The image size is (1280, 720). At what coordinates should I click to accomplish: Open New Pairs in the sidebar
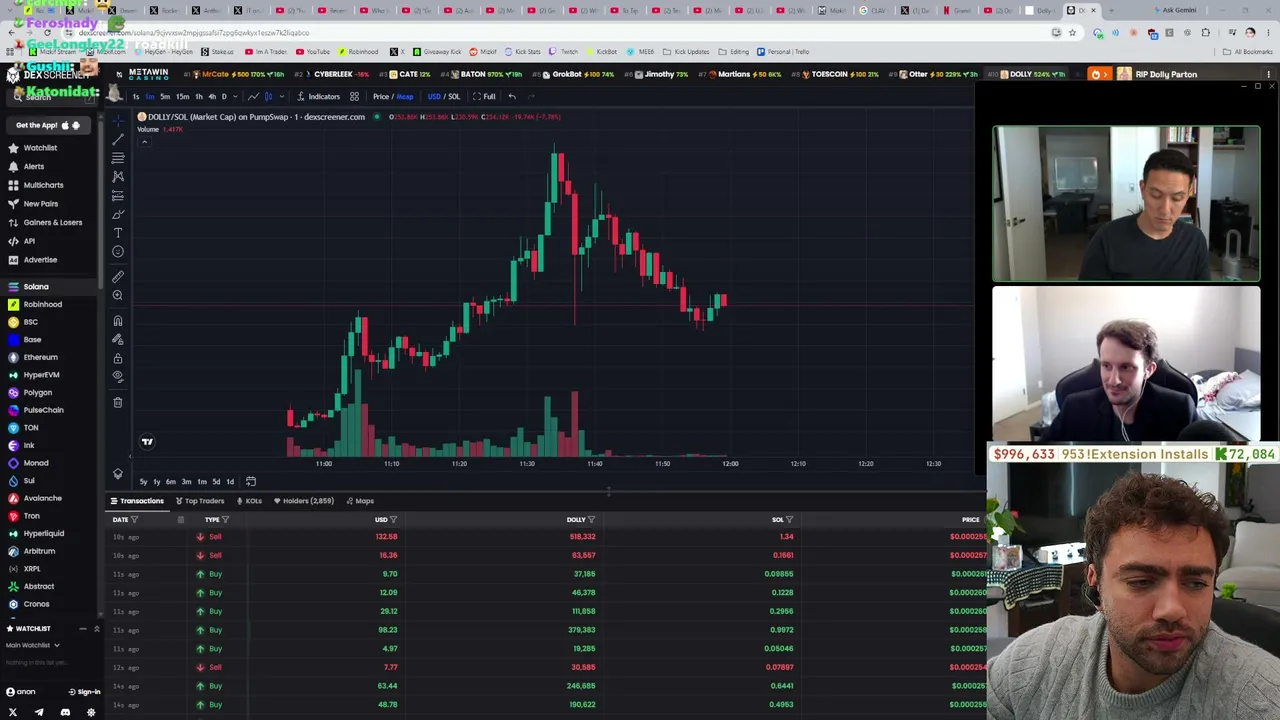[x=40, y=204]
